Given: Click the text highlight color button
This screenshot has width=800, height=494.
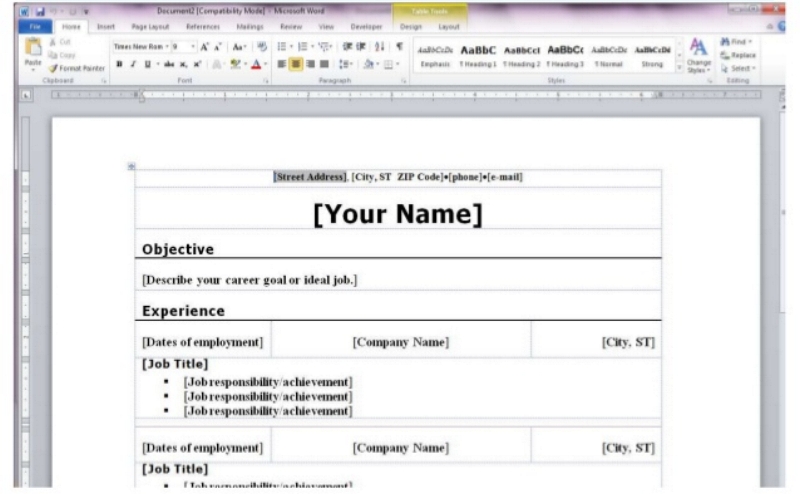Looking at the screenshot, I should (235, 64).
